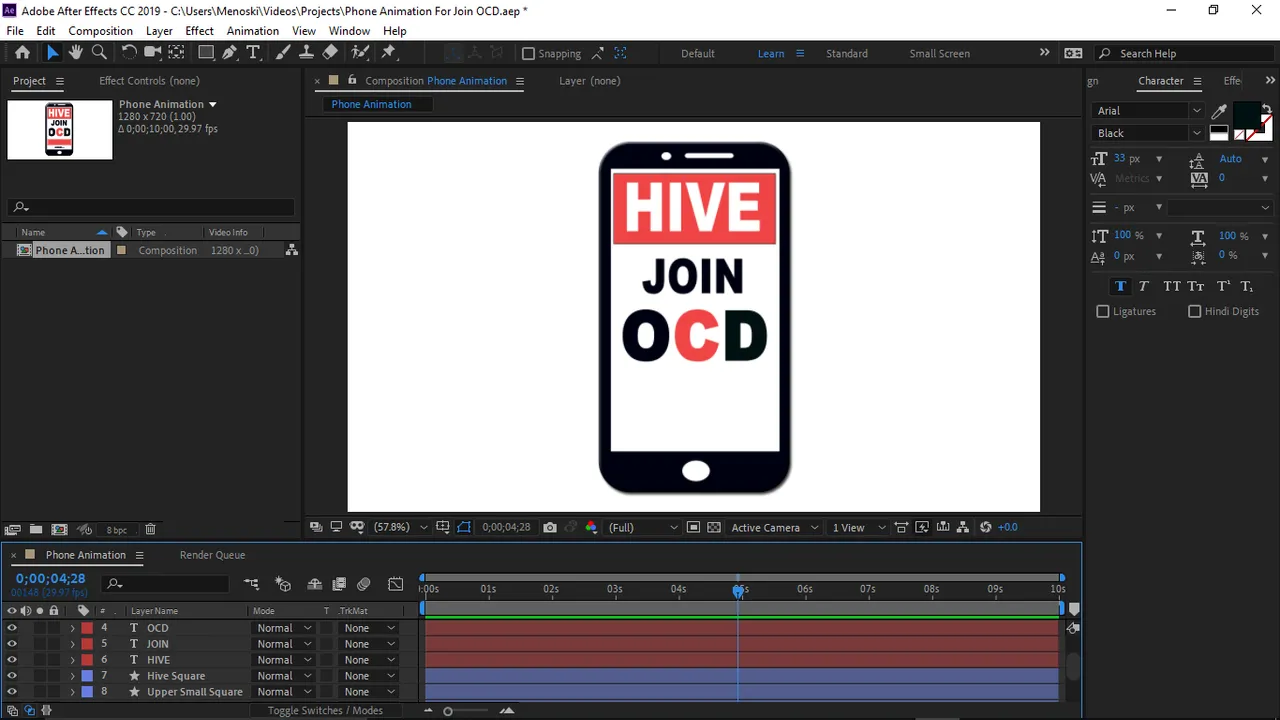This screenshot has width=1280, height=720.
Task: Open the font style dropdown showing Black
Action: tap(1148, 133)
